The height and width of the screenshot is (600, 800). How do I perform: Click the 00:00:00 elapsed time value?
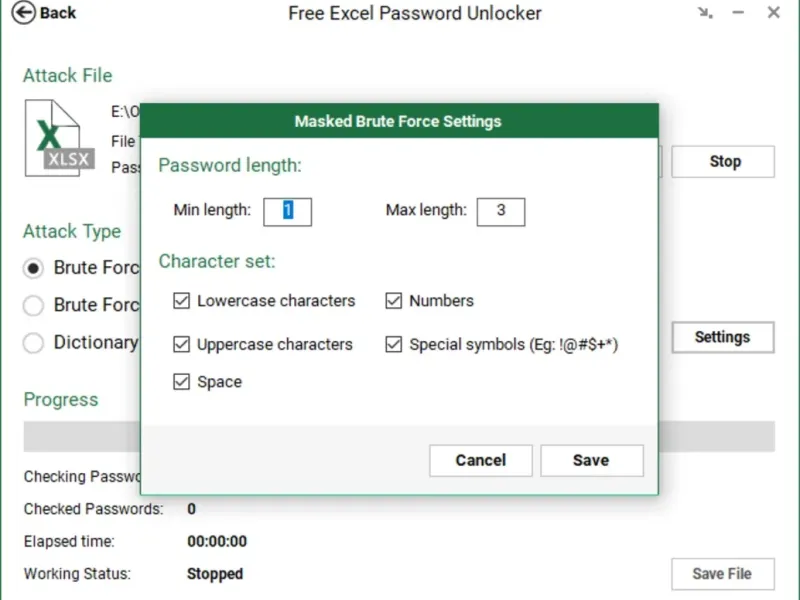coord(217,541)
